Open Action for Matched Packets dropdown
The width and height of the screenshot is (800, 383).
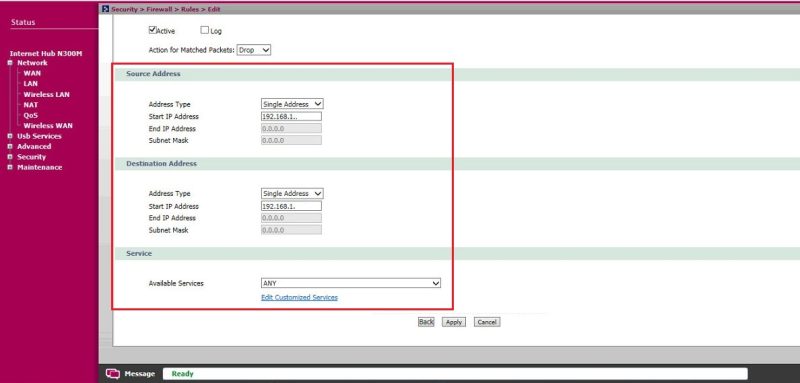click(x=254, y=50)
